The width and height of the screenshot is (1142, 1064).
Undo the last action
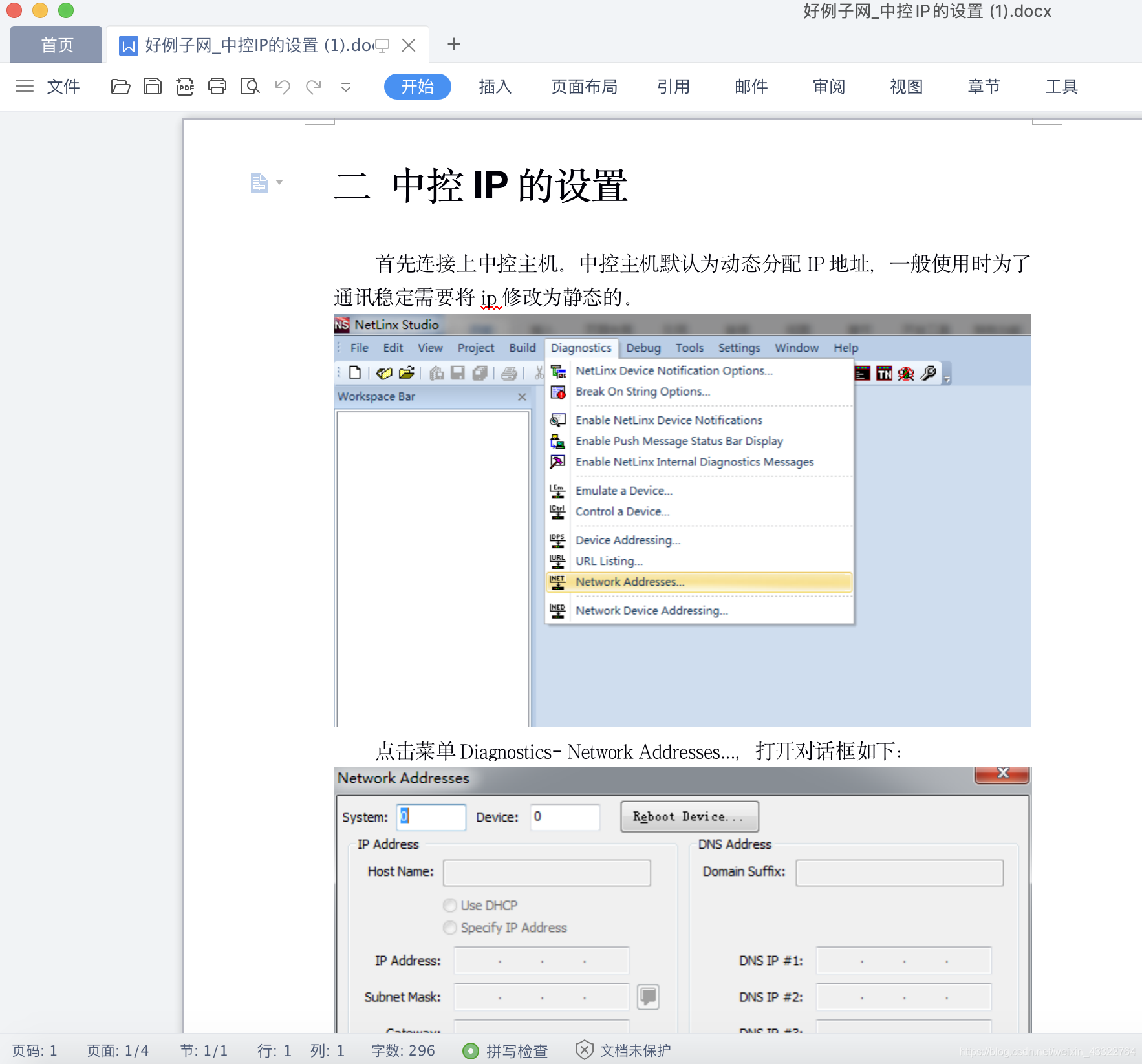click(283, 87)
